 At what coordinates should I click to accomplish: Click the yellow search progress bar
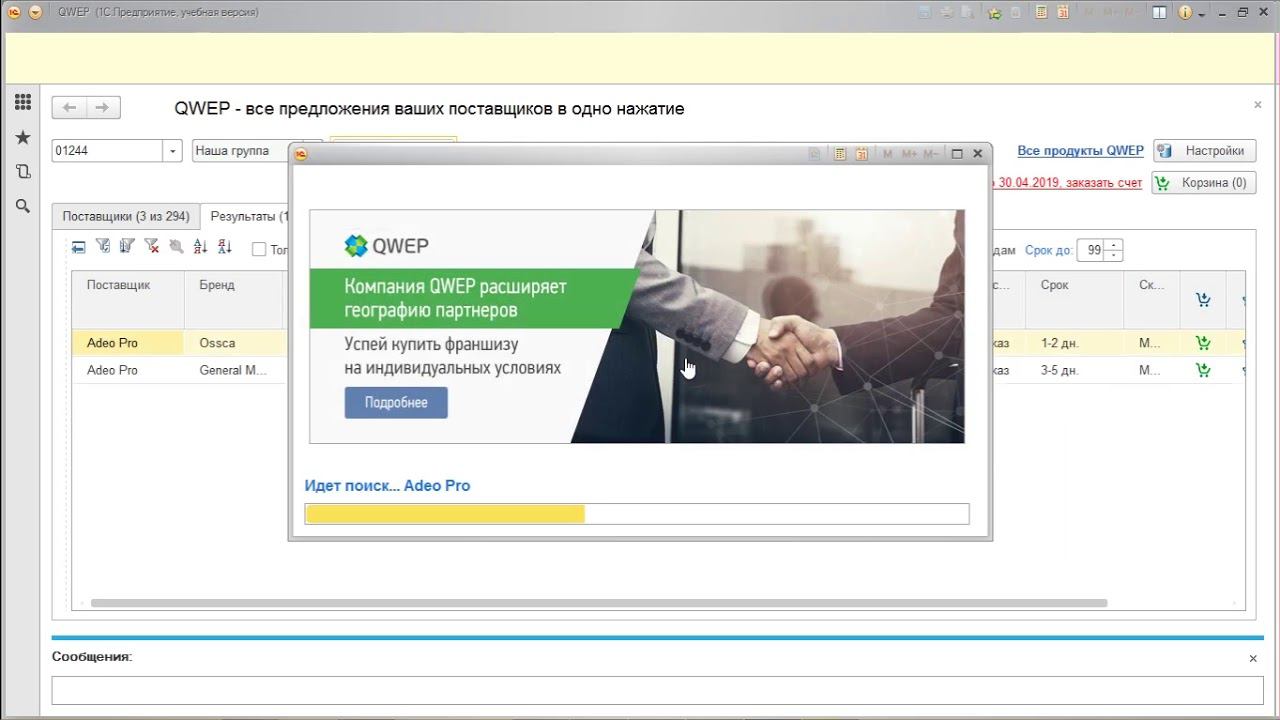point(637,514)
